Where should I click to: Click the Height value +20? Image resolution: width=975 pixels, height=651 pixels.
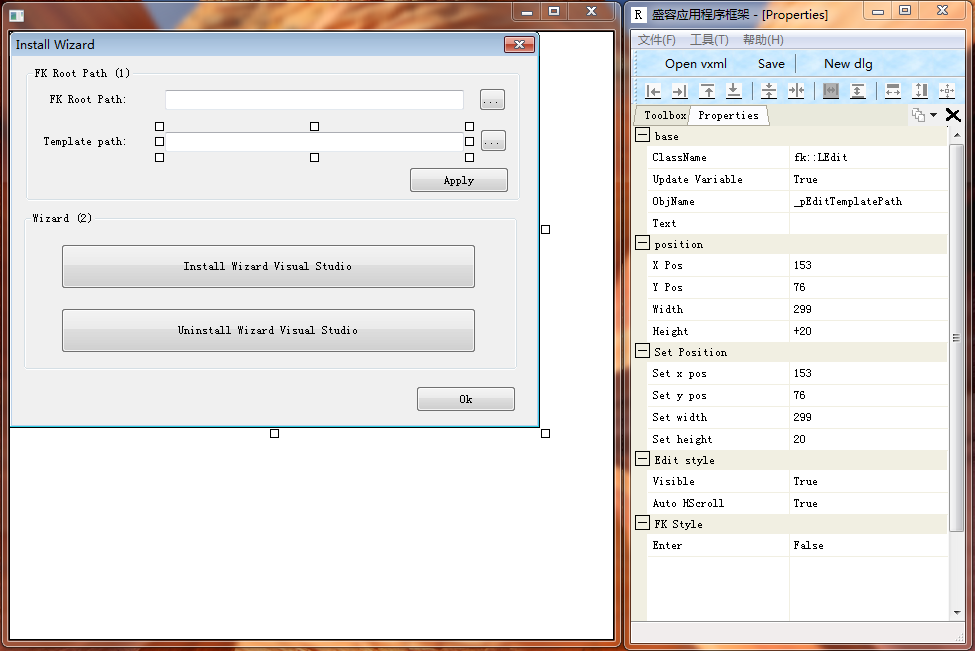(868, 331)
